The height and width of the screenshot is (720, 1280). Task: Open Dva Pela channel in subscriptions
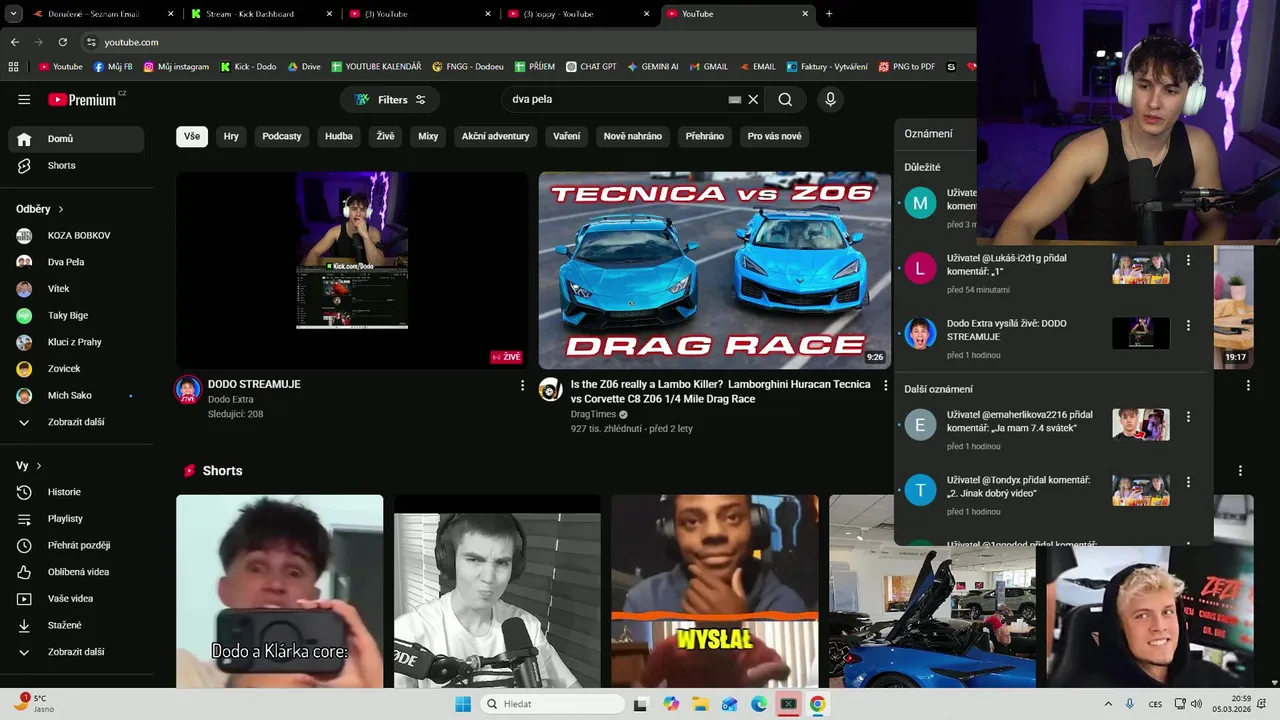click(76, 262)
